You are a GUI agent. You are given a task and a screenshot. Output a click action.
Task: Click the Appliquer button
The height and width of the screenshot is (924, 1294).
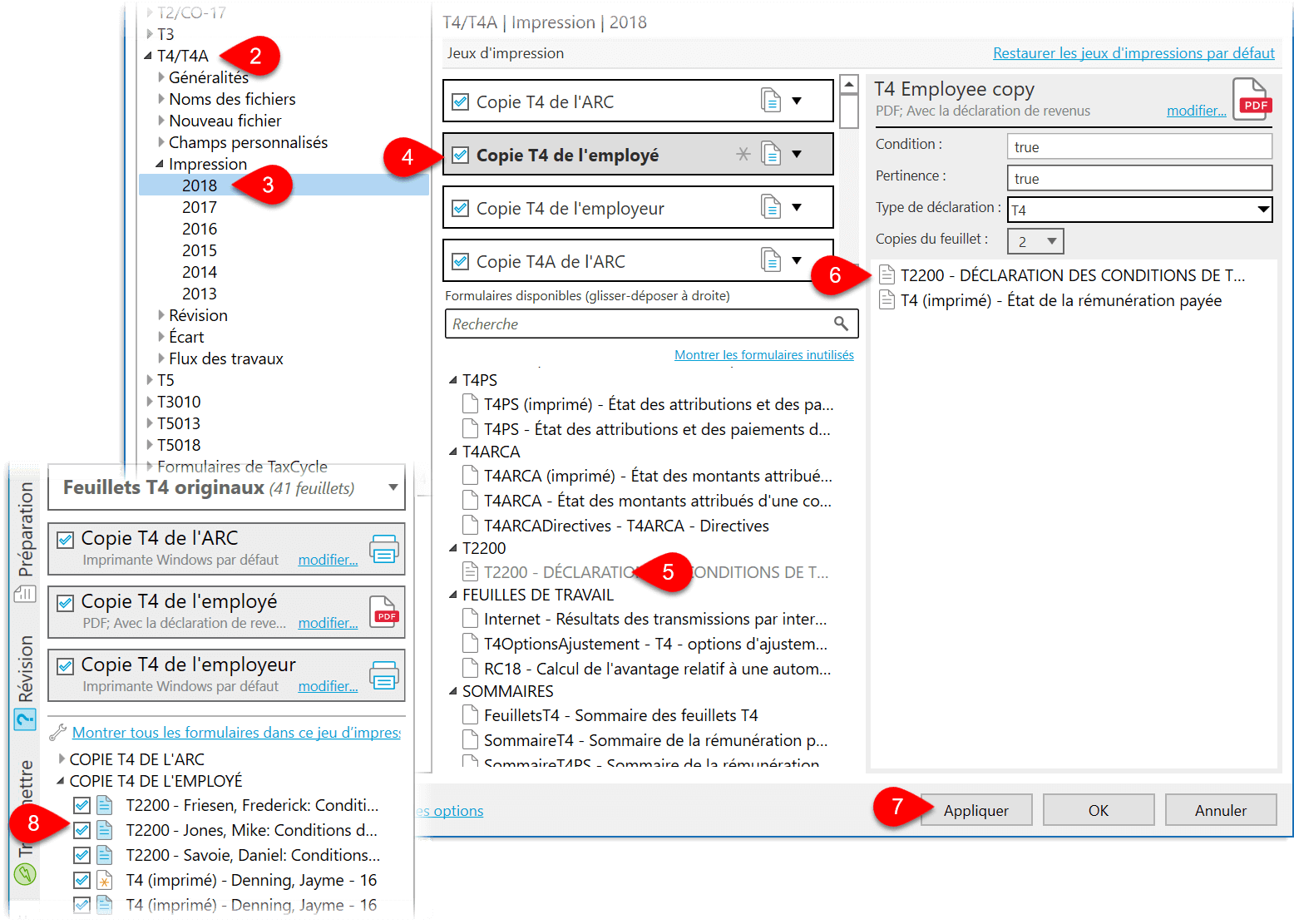[x=975, y=810]
